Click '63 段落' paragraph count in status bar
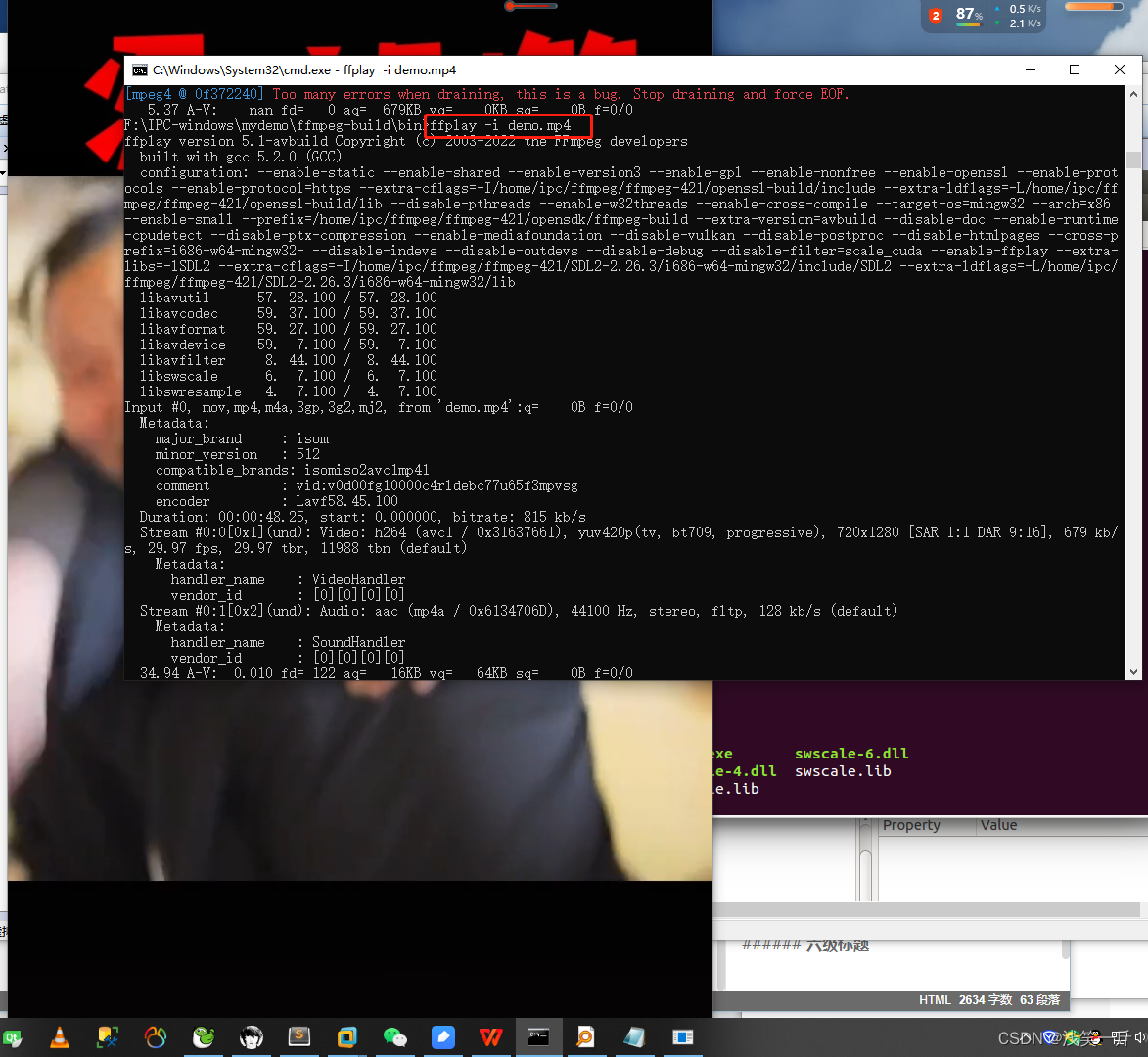This screenshot has width=1148, height=1057. tap(1039, 1000)
